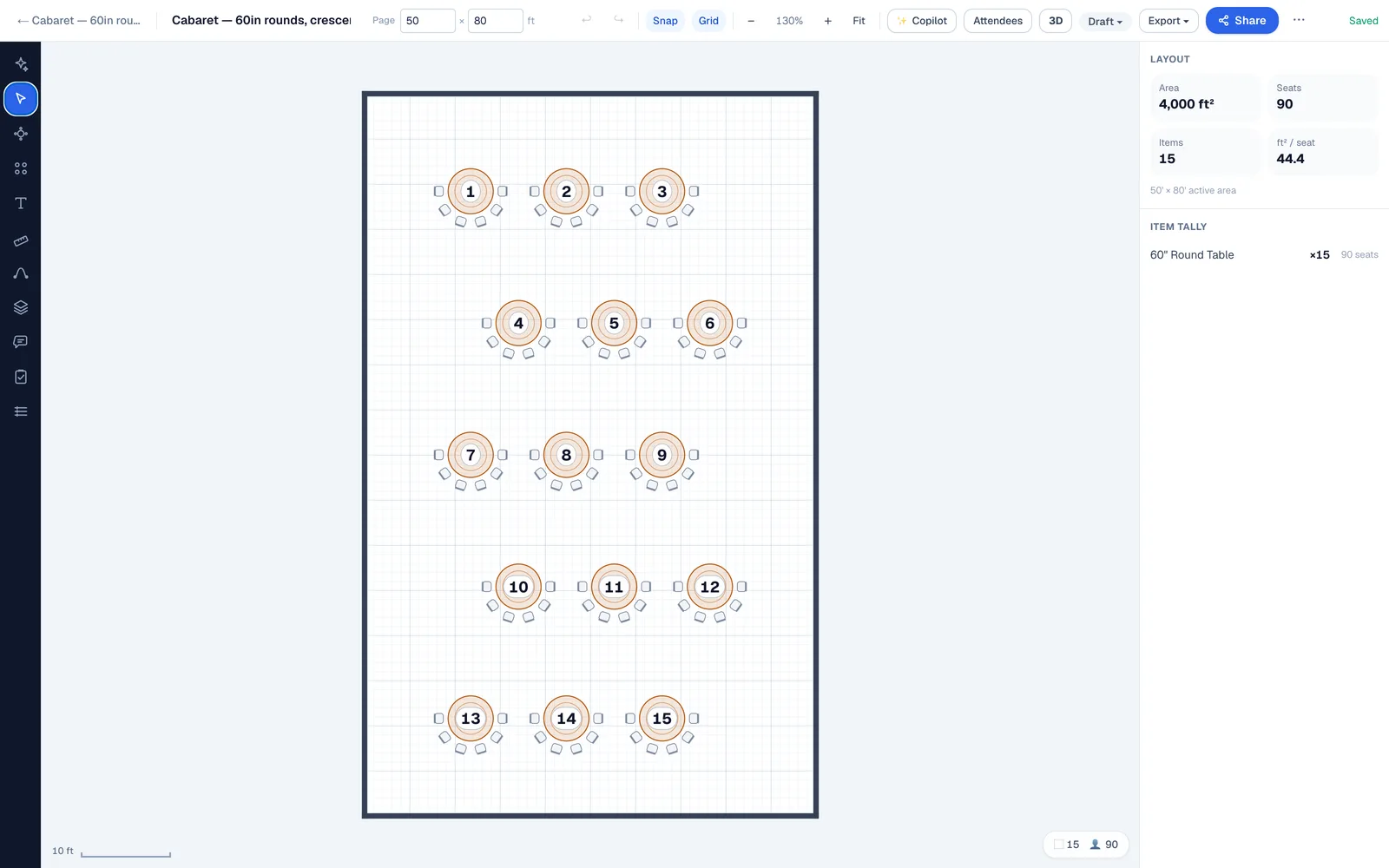Click the redo arrow

click(618, 20)
